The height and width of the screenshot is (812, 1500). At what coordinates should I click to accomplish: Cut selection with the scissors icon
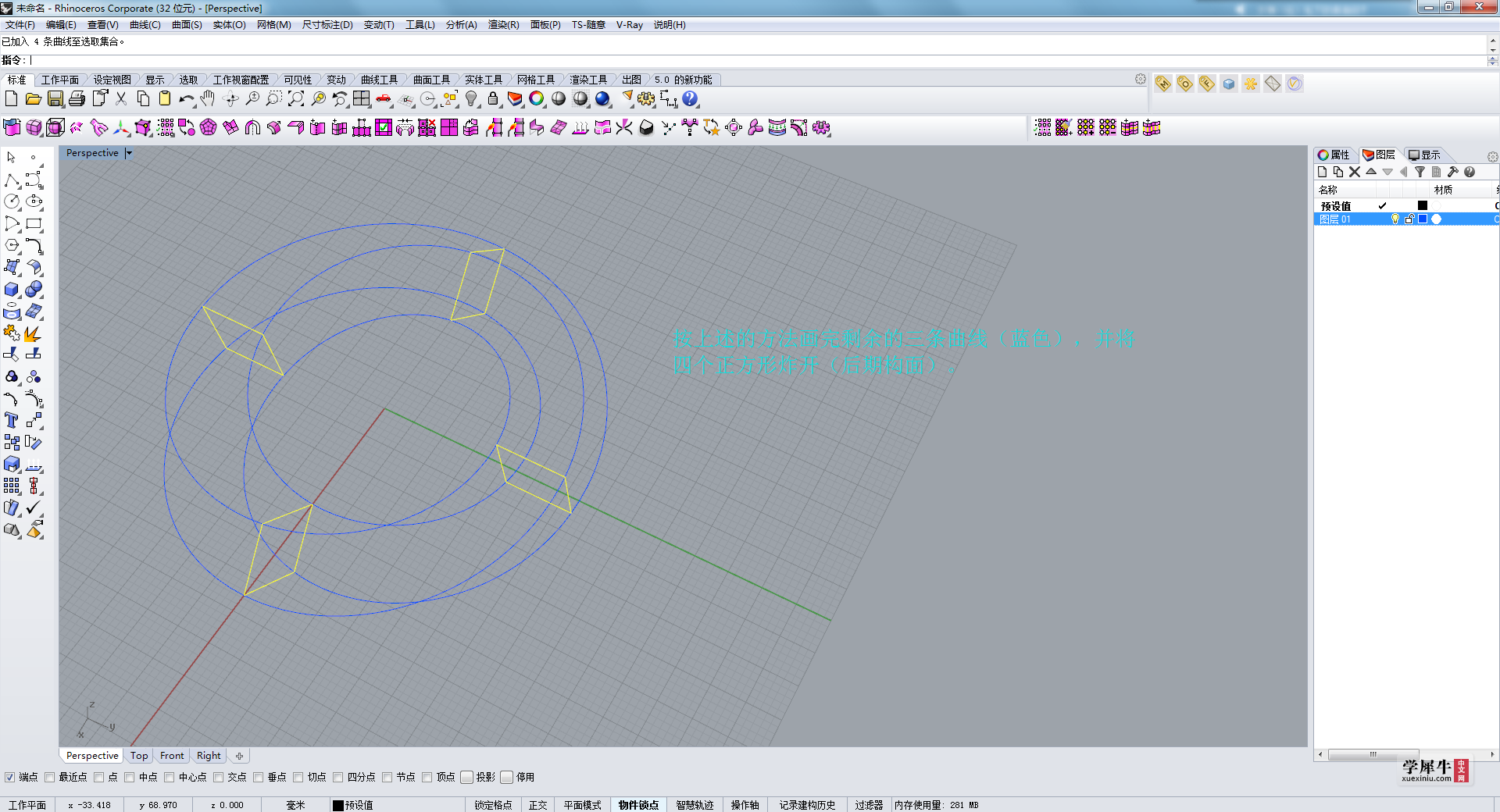click(x=121, y=98)
